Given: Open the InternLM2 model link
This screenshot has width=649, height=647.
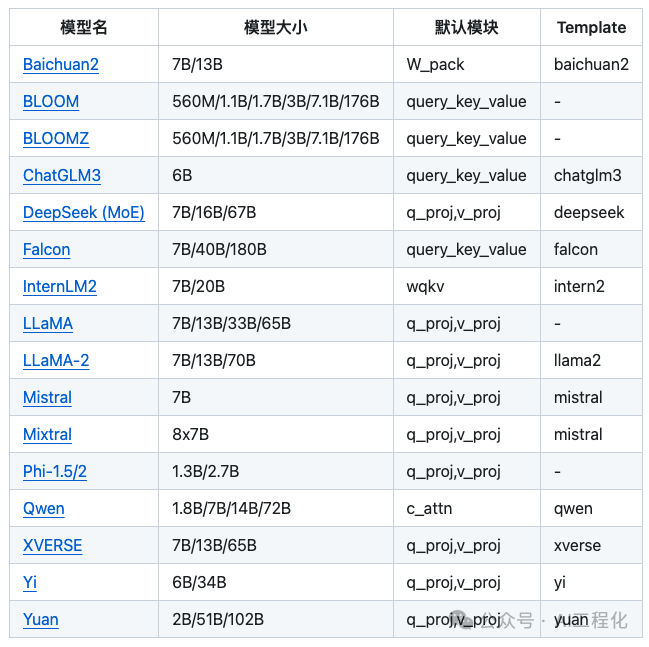Looking at the screenshot, I should click(x=60, y=286).
